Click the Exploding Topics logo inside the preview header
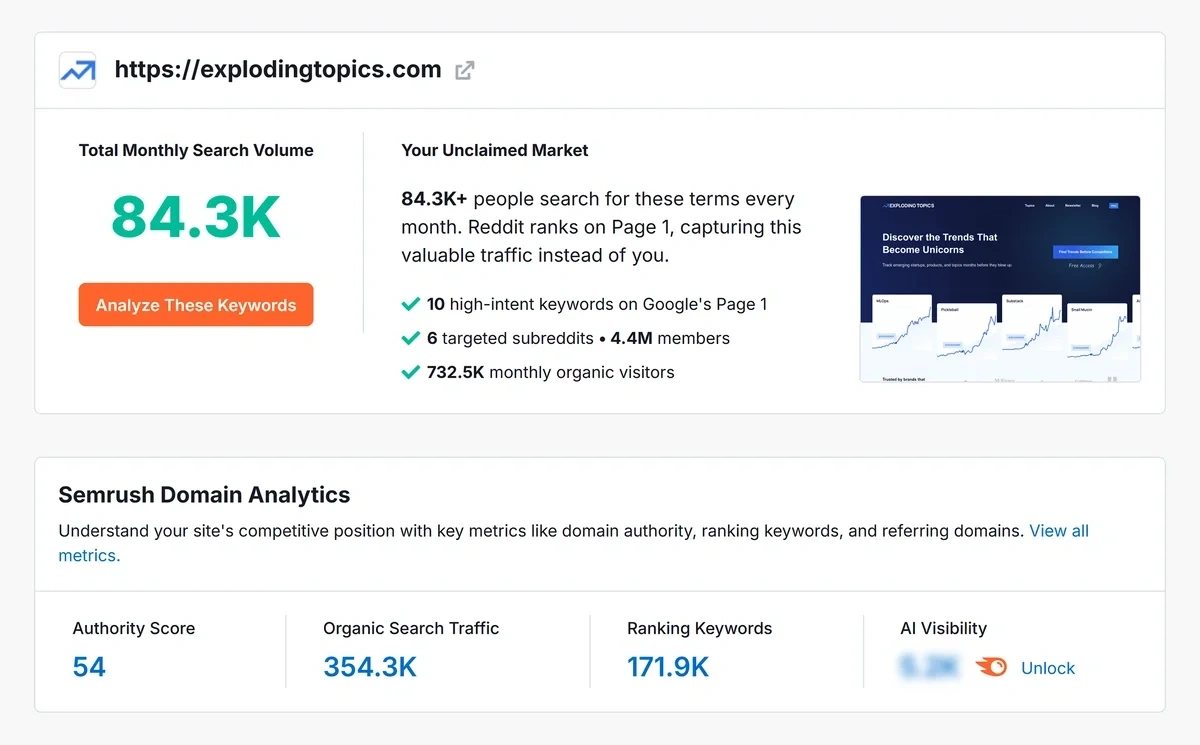This screenshot has width=1200, height=745. (x=908, y=205)
